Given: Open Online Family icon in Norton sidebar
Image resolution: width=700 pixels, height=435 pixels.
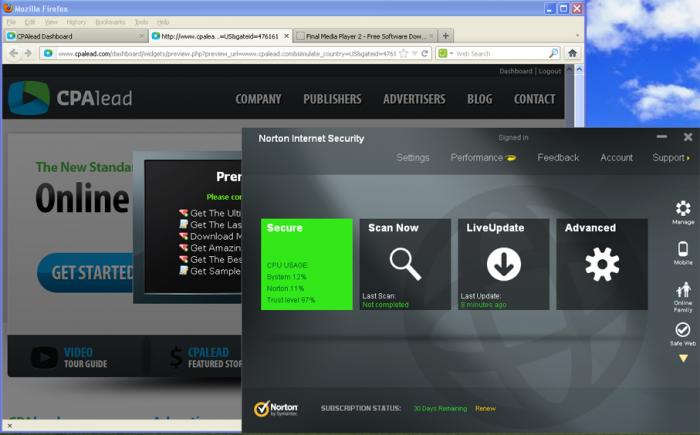Looking at the screenshot, I should (683, 297).
